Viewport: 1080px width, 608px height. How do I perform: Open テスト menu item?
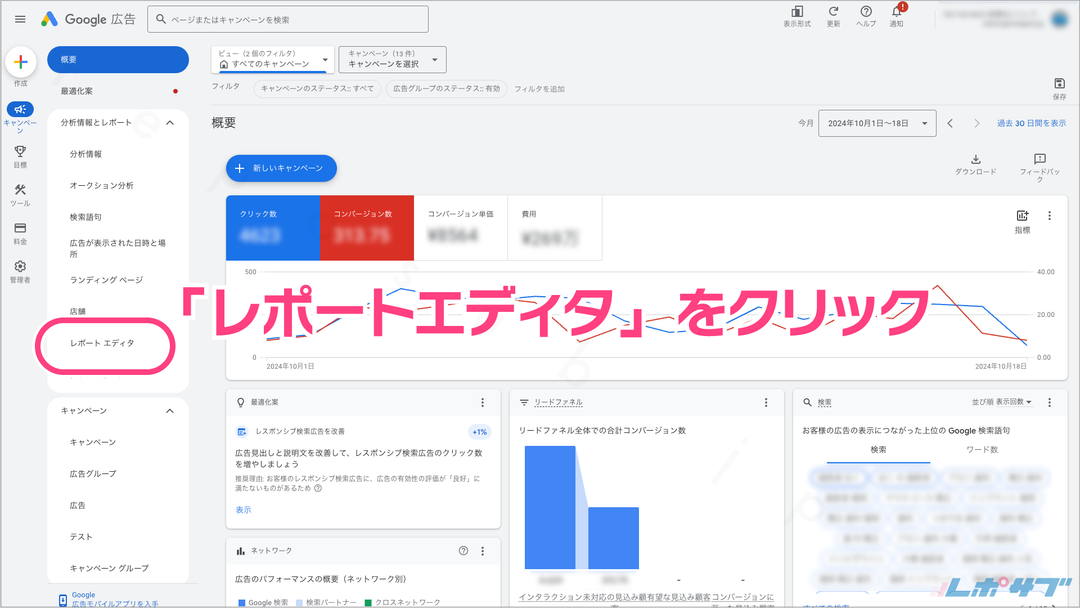pyautogui.click(x=81, y=537)
